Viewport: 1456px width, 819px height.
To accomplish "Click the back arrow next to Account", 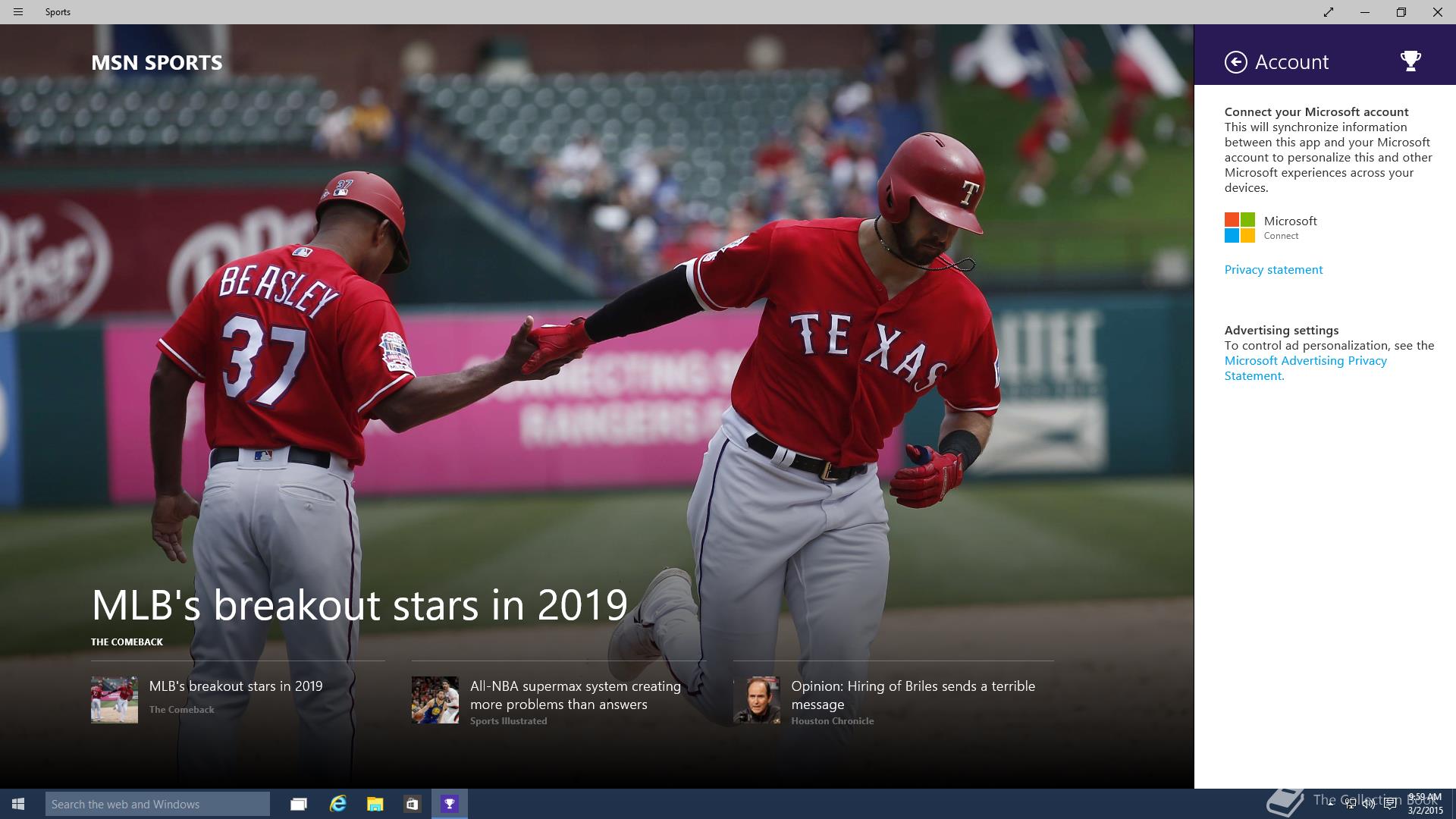I will [x=1235, y=62].
